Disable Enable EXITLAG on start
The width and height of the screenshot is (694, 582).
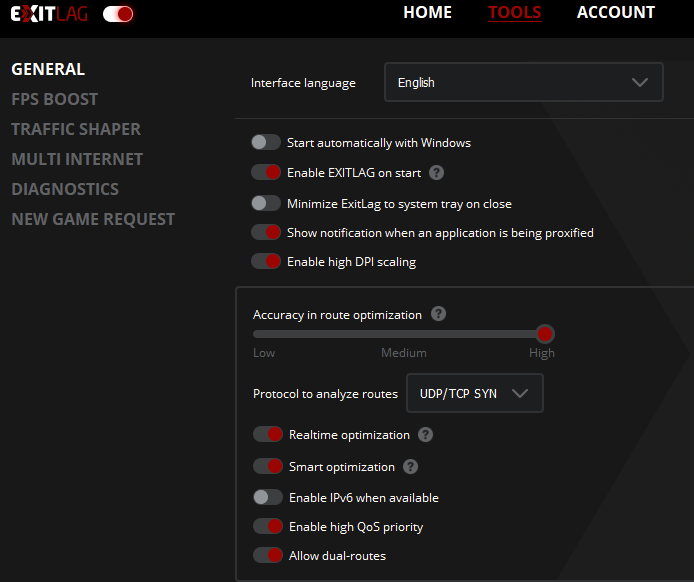click(x=266, y=172)
